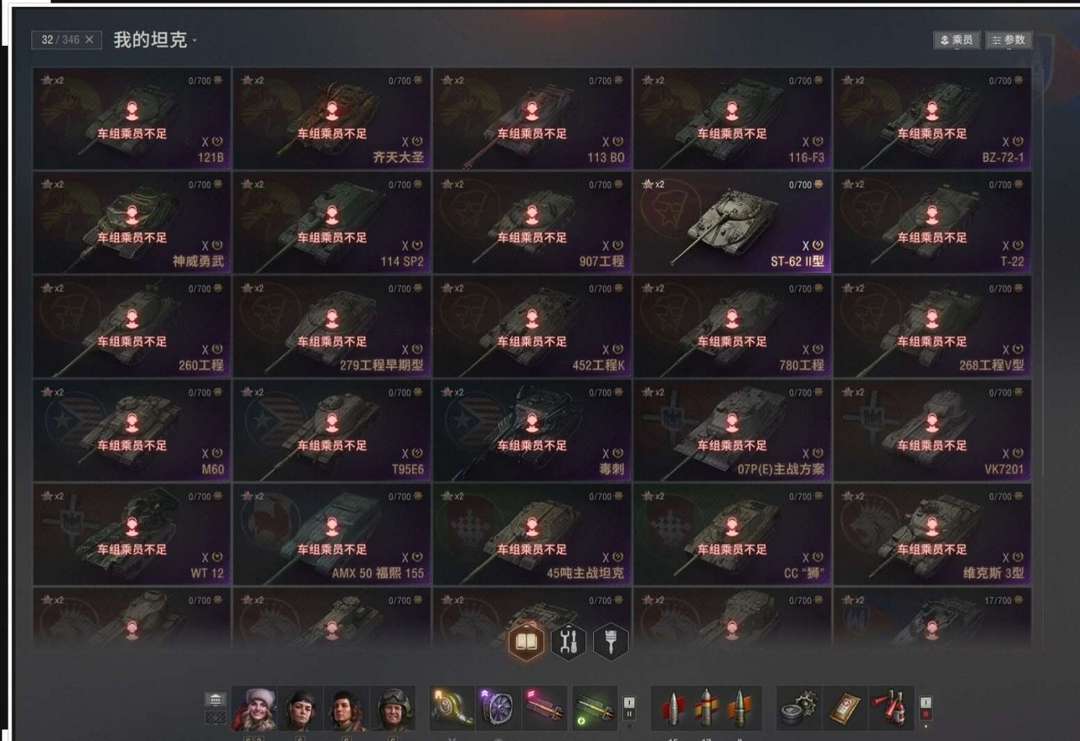
Task: Select the repair kit gears consumable
Action: pyautogui.click(x=799, y=708)
